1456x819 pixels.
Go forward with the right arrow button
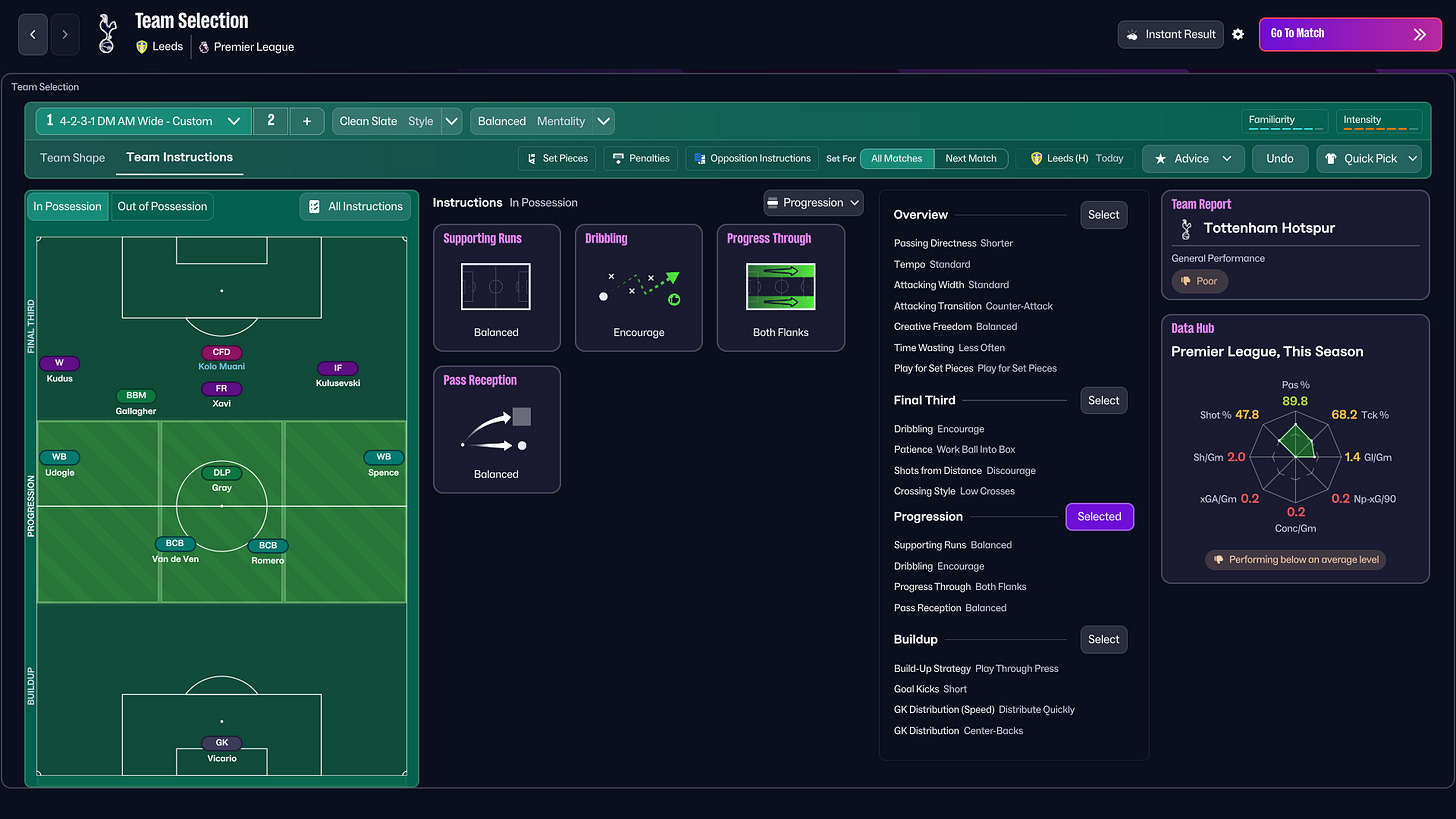tap(65, 34)
